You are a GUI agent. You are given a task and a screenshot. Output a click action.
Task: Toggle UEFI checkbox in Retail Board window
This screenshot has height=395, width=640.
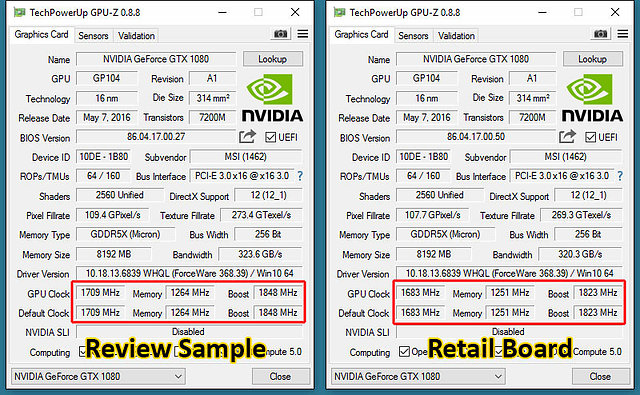point(590,137)
